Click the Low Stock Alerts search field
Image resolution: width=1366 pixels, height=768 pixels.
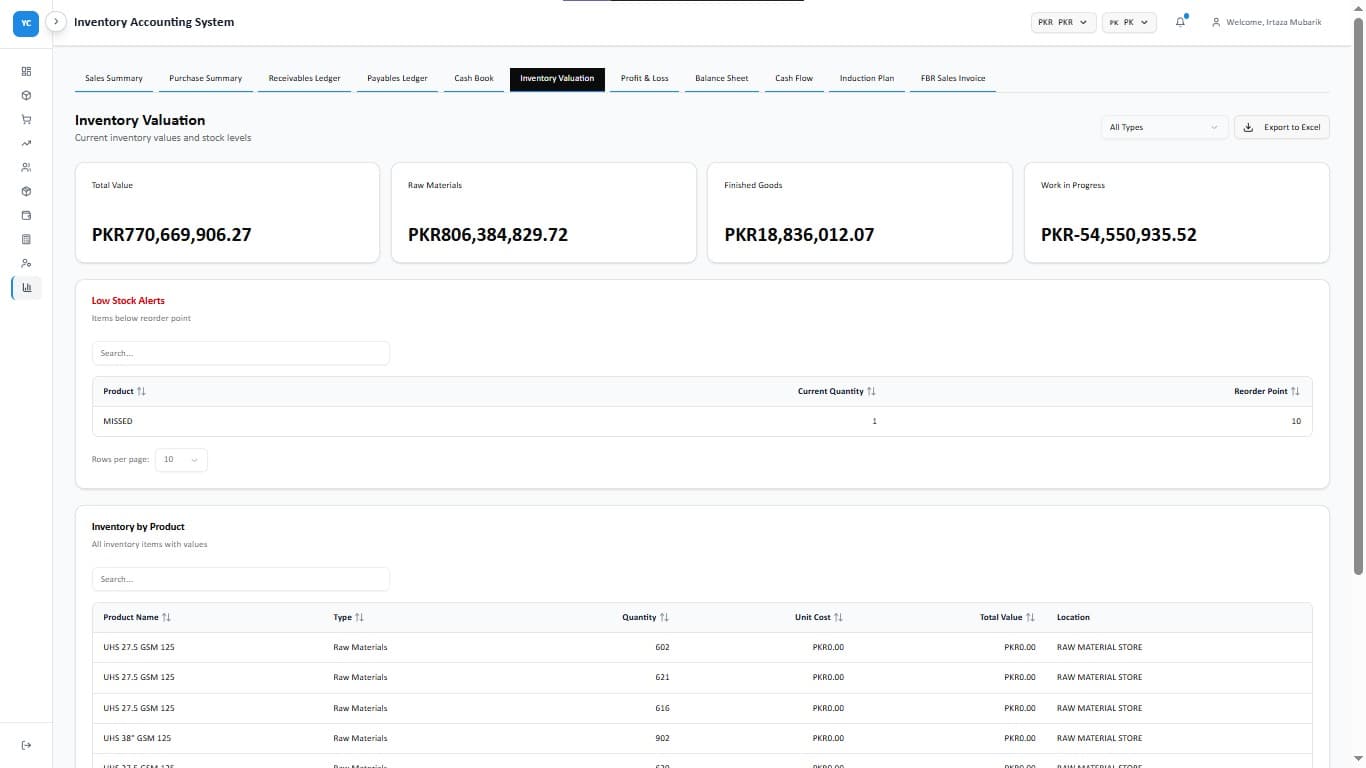coord(241,353)
